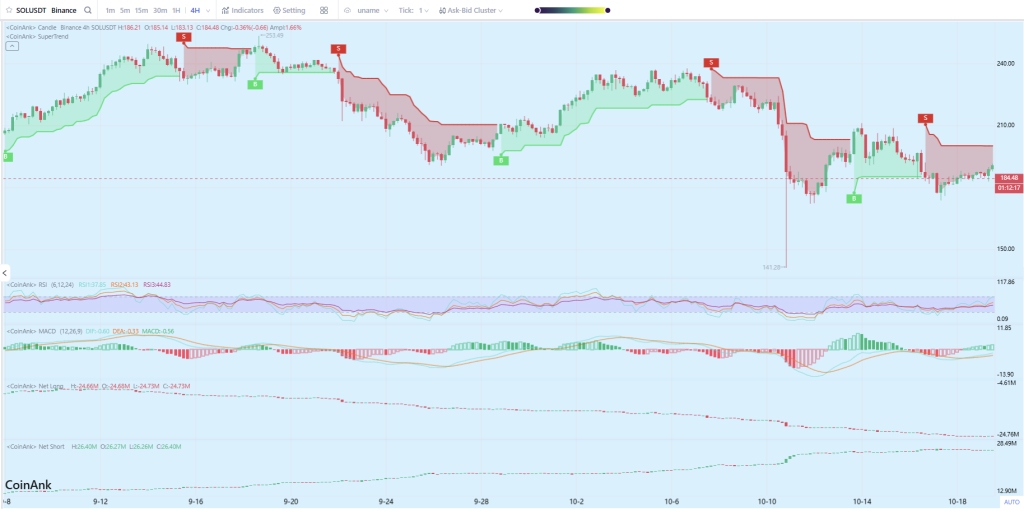The width and height of the screenshot is (1024, 511).
Task: Toggle the eye icon beside uname
Action: pos(347,10)
